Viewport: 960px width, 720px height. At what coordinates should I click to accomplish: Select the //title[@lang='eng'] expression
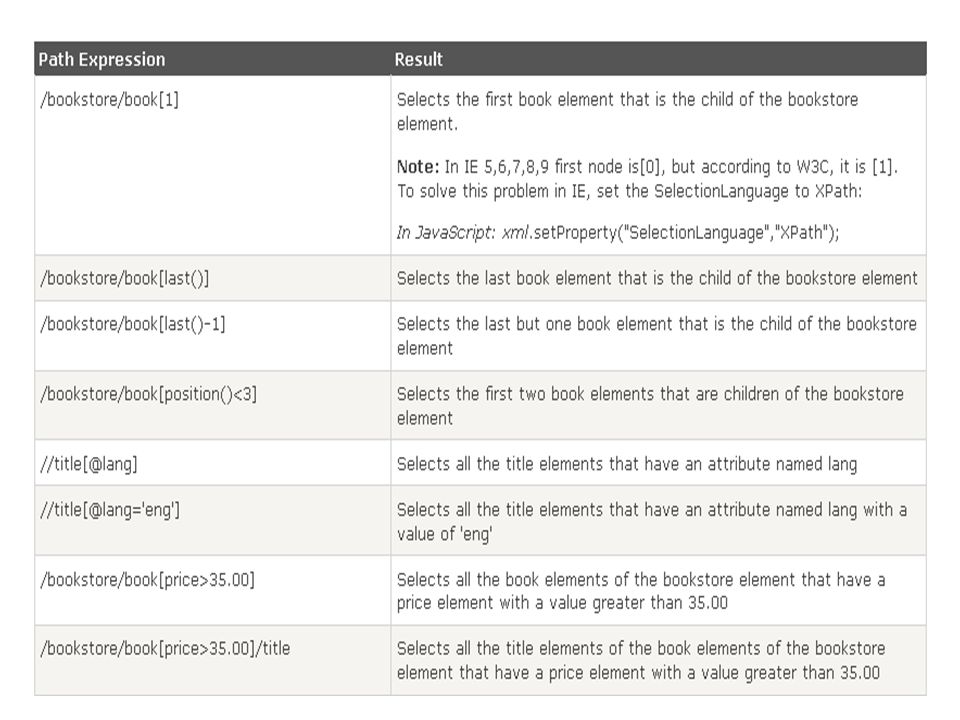[x=110, y=509]
